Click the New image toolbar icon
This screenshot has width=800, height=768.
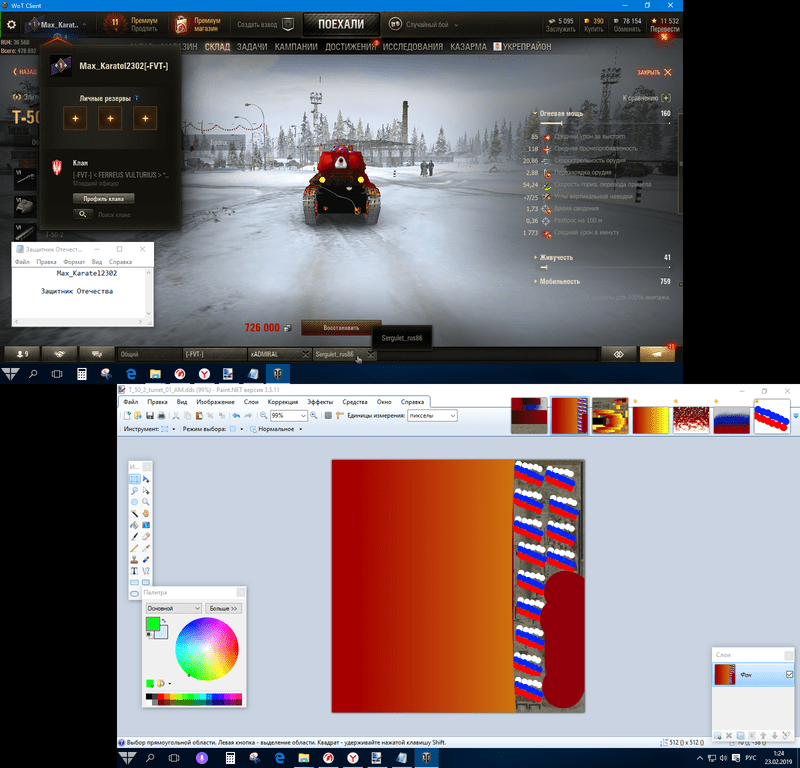pyautogui.click(x=128, y=416)
